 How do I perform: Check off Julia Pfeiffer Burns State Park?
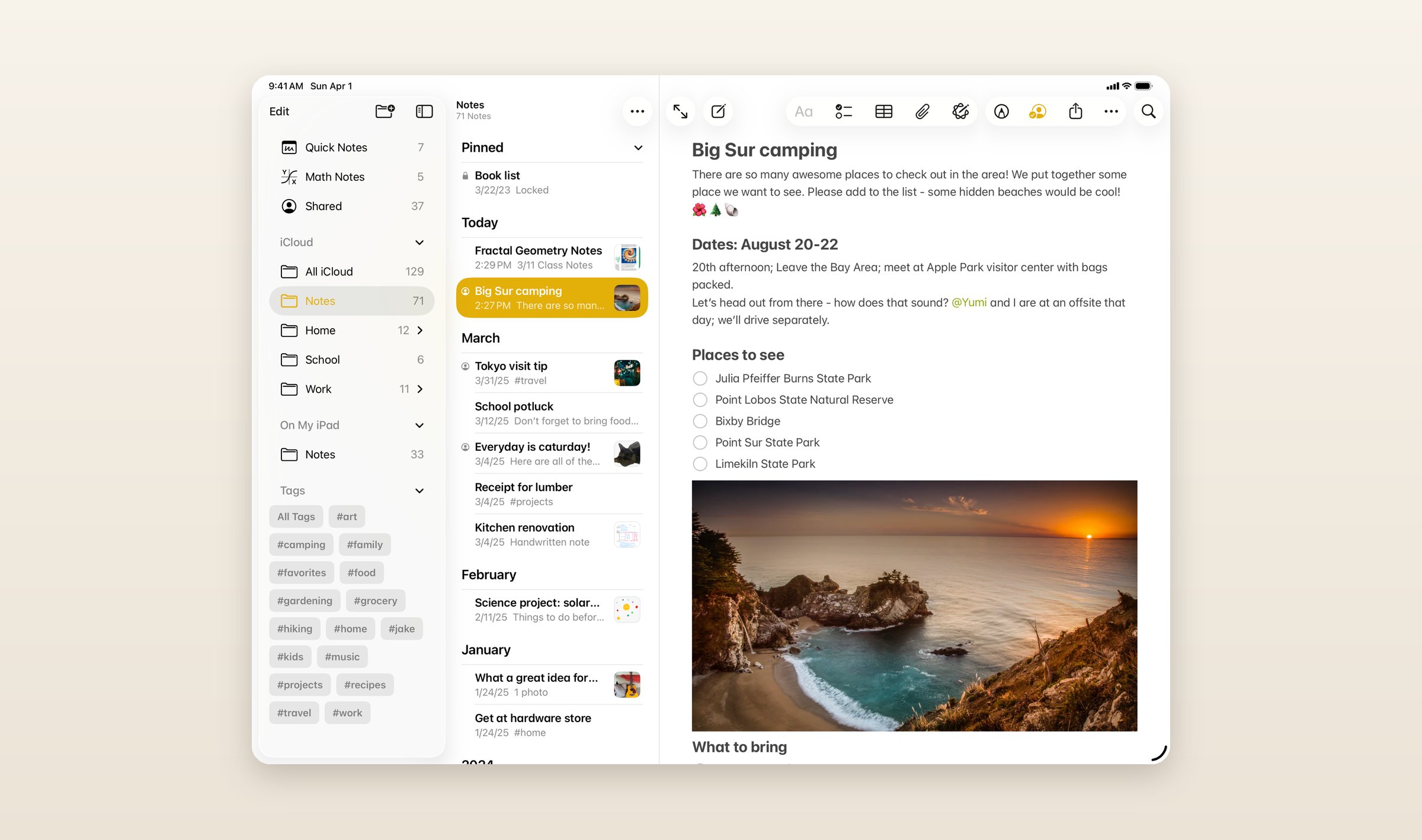[x=700, y=379]
